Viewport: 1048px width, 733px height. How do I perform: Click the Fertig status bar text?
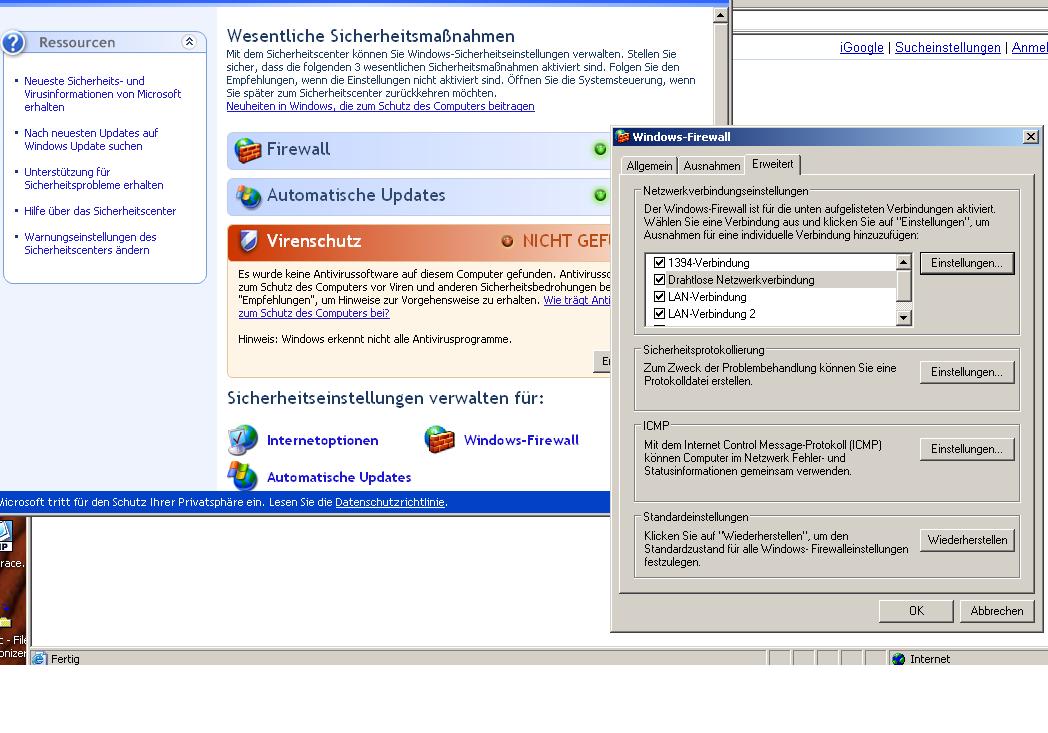coord(65,659)
